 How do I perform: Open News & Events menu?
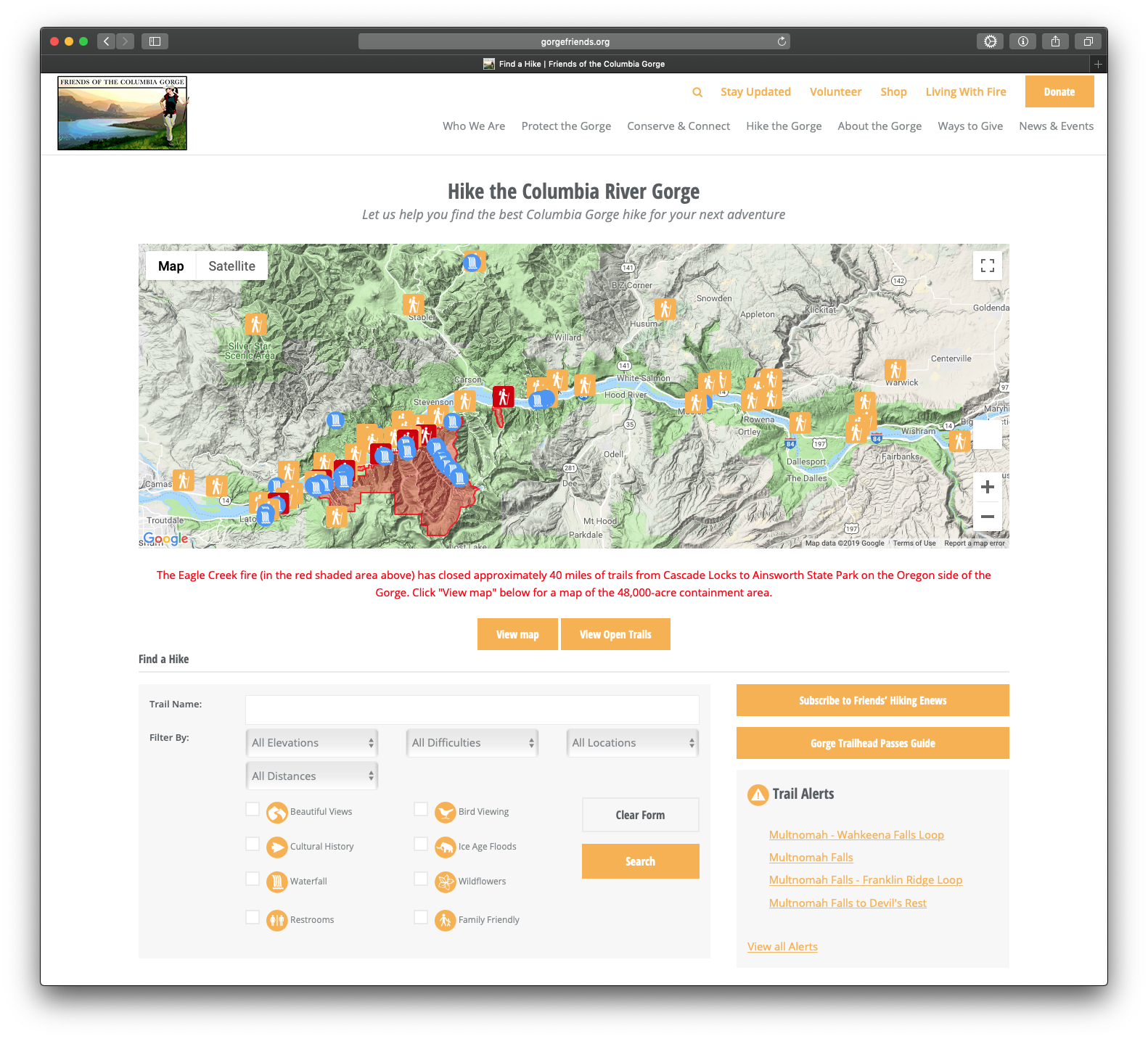[1056, 126]
